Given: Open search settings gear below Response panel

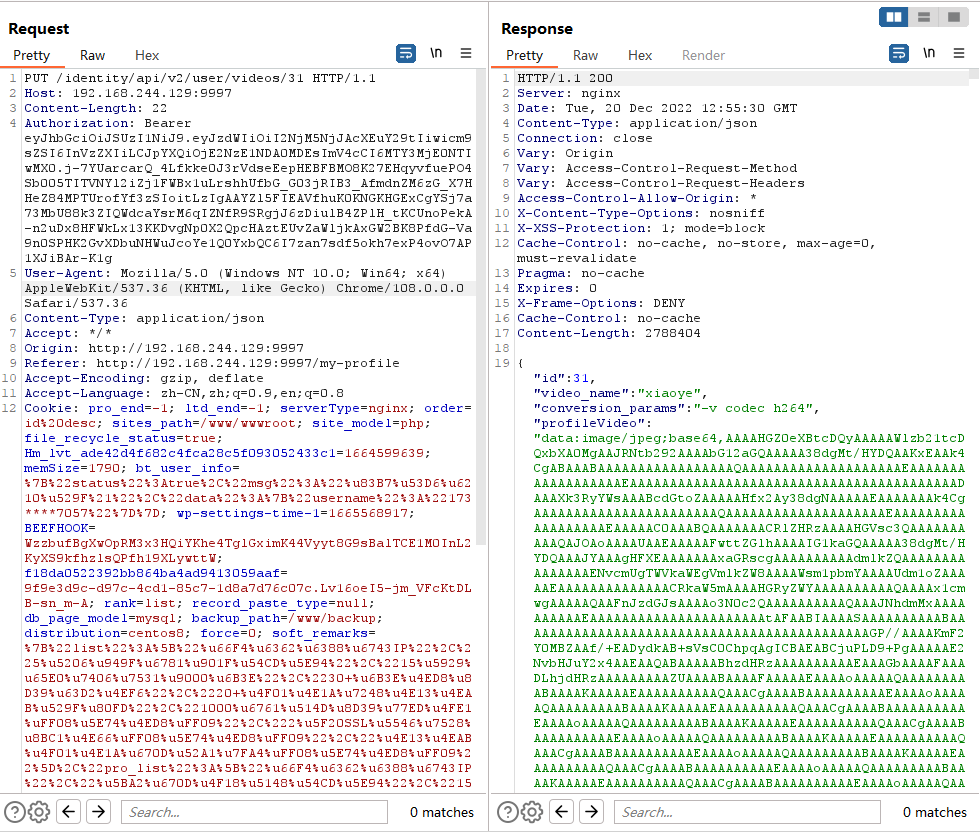Looking at the screenshot, I should click(532, 812).
